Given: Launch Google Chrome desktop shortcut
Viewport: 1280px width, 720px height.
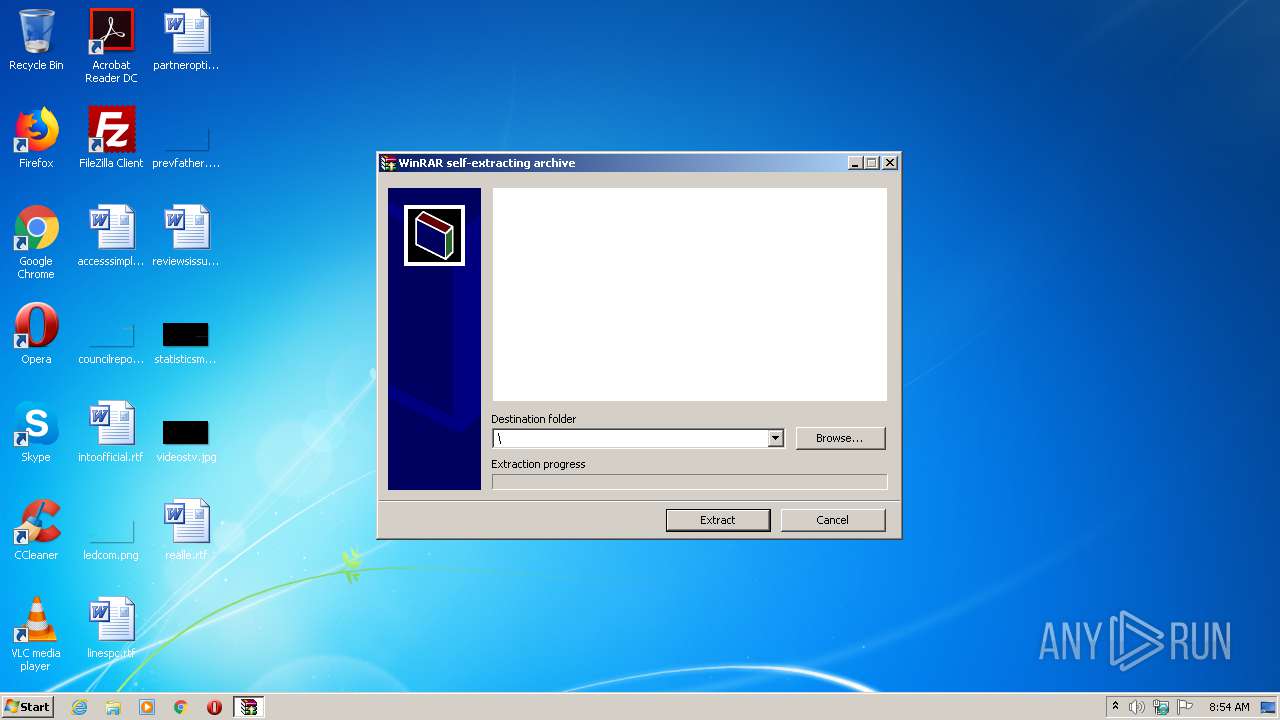Looking at the screenshot, I should point(36,242).
